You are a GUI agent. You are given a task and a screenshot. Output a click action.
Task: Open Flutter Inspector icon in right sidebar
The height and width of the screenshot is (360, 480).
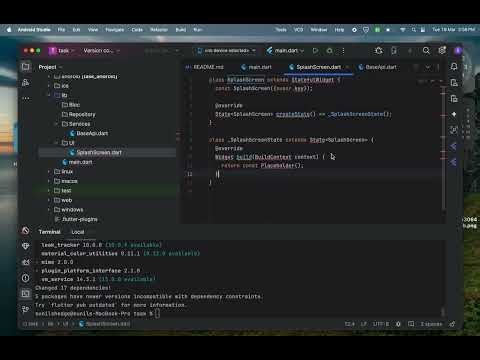point(454,130)
